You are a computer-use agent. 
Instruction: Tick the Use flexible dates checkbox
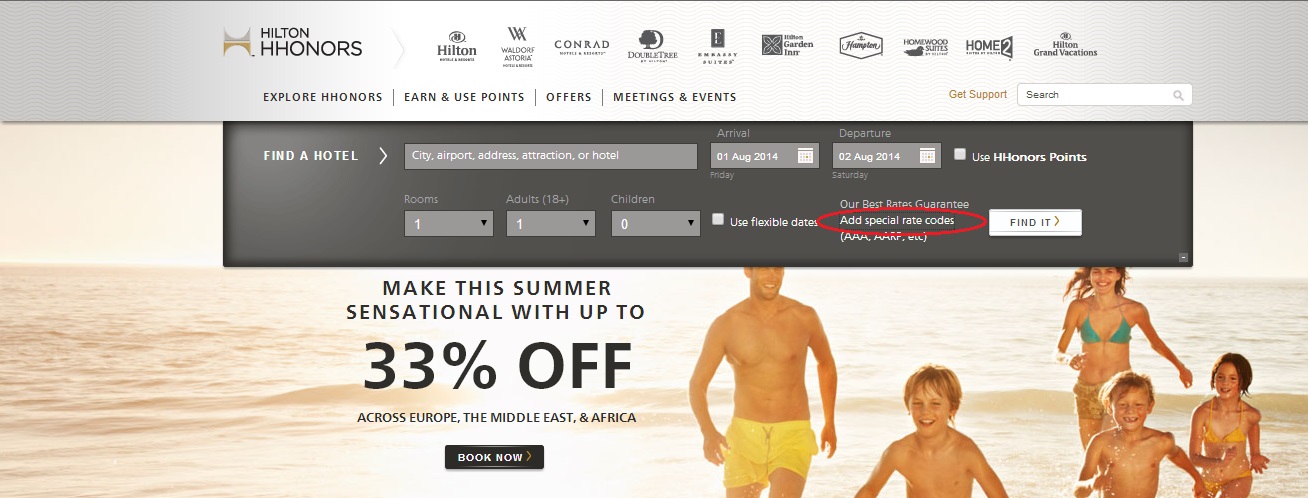pos(718,219)
